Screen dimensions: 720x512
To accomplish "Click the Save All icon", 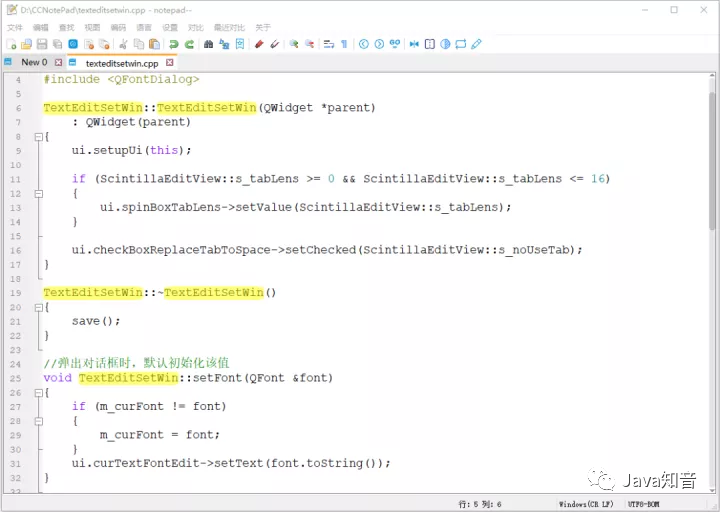I will coord(57,44).
